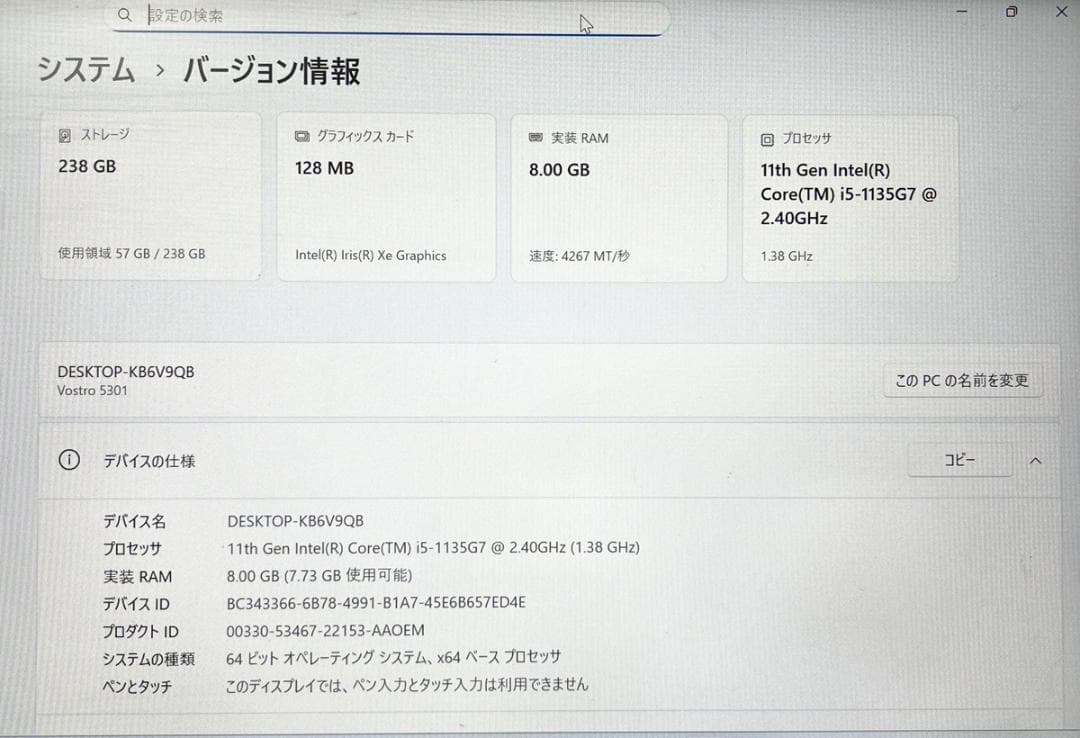Select the device name DESKTOP-KB6V9QB

125,370
